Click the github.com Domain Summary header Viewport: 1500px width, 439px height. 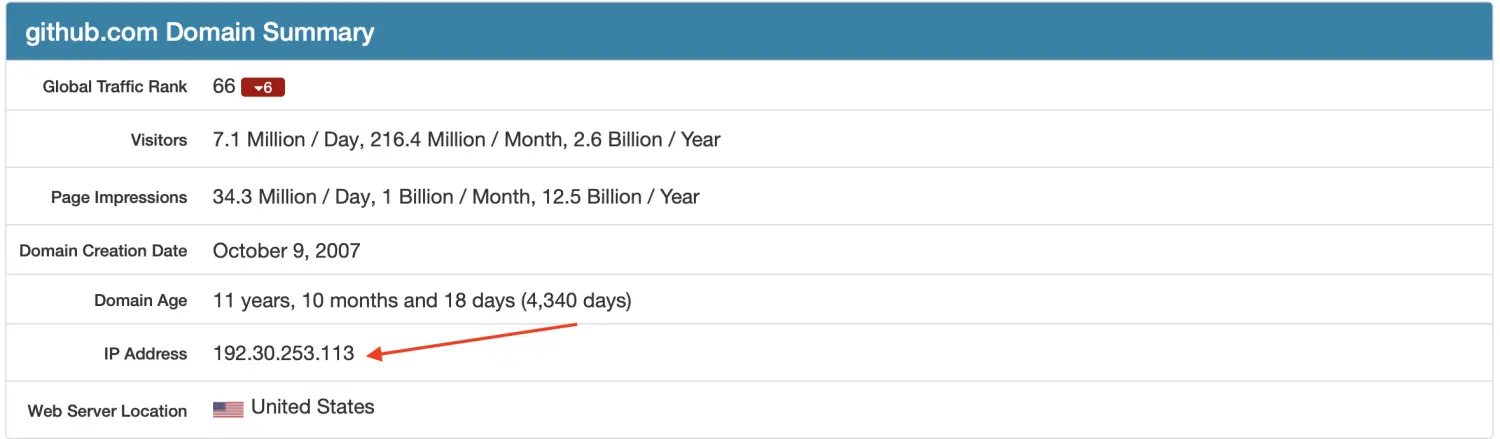point(200,32)
